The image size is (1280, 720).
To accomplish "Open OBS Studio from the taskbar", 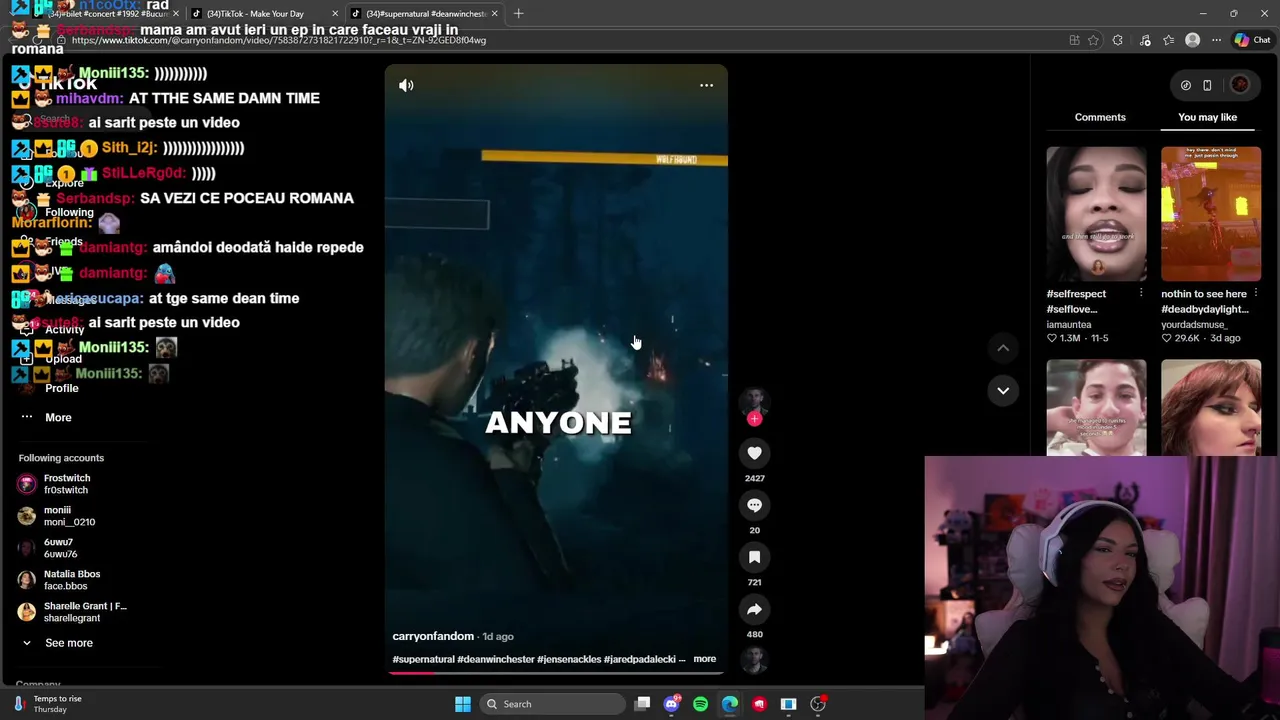I will 818,704.
